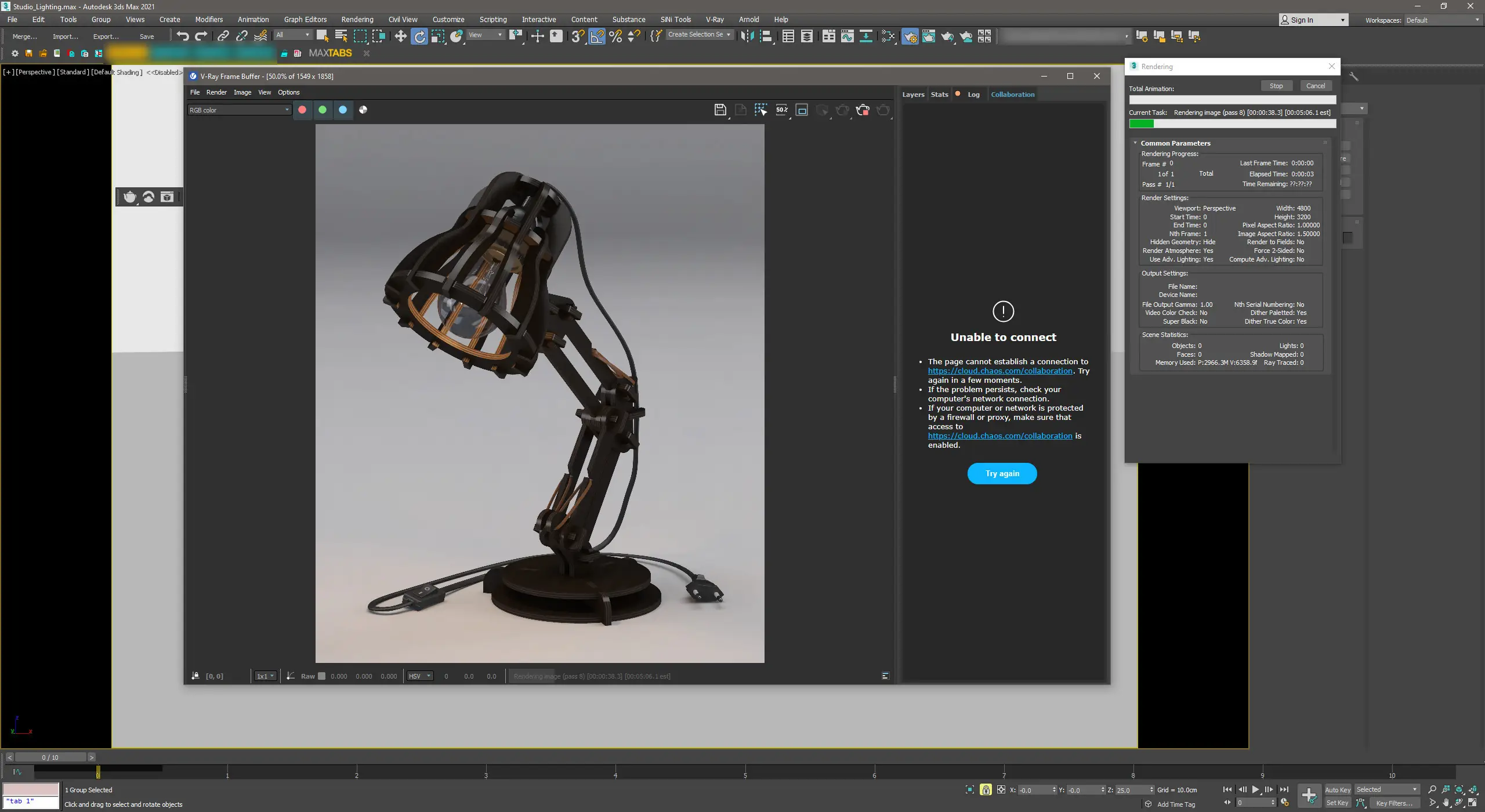Click the Mirror tool icon

tap(747, 37)
